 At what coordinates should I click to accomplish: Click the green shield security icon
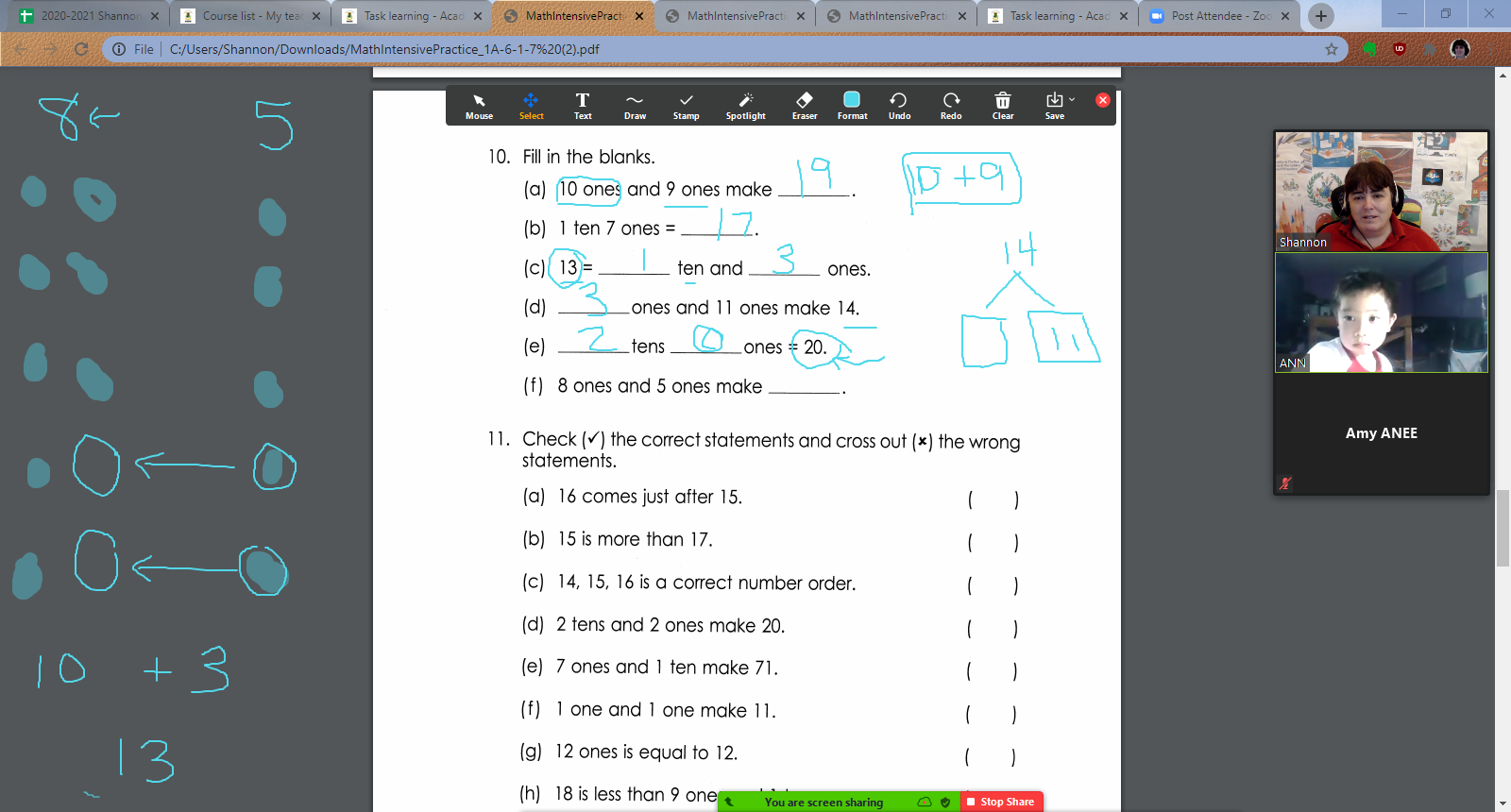(x=945, y=802)
